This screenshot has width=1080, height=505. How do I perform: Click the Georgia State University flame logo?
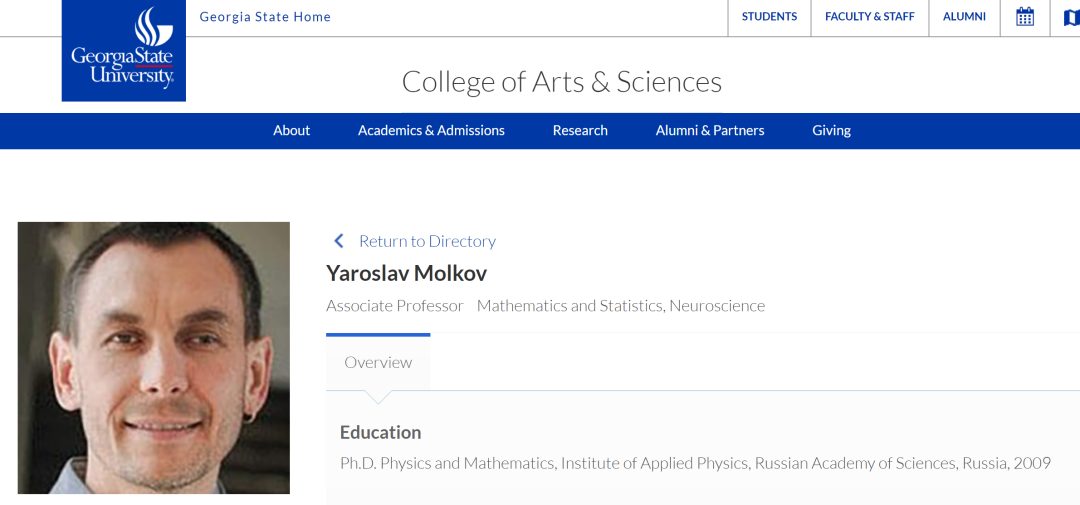[124, 50]
